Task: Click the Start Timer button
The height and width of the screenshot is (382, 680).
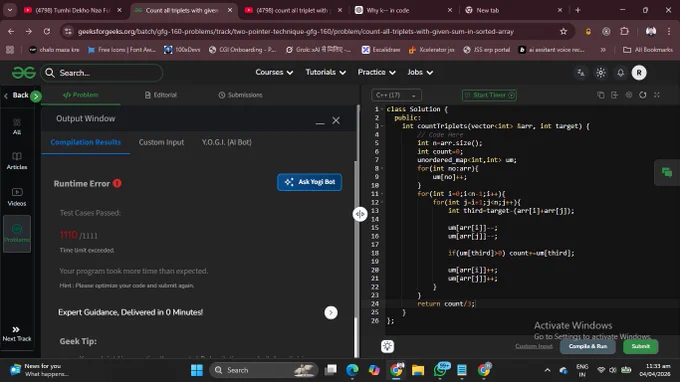Action: click(x=489, y=95)
